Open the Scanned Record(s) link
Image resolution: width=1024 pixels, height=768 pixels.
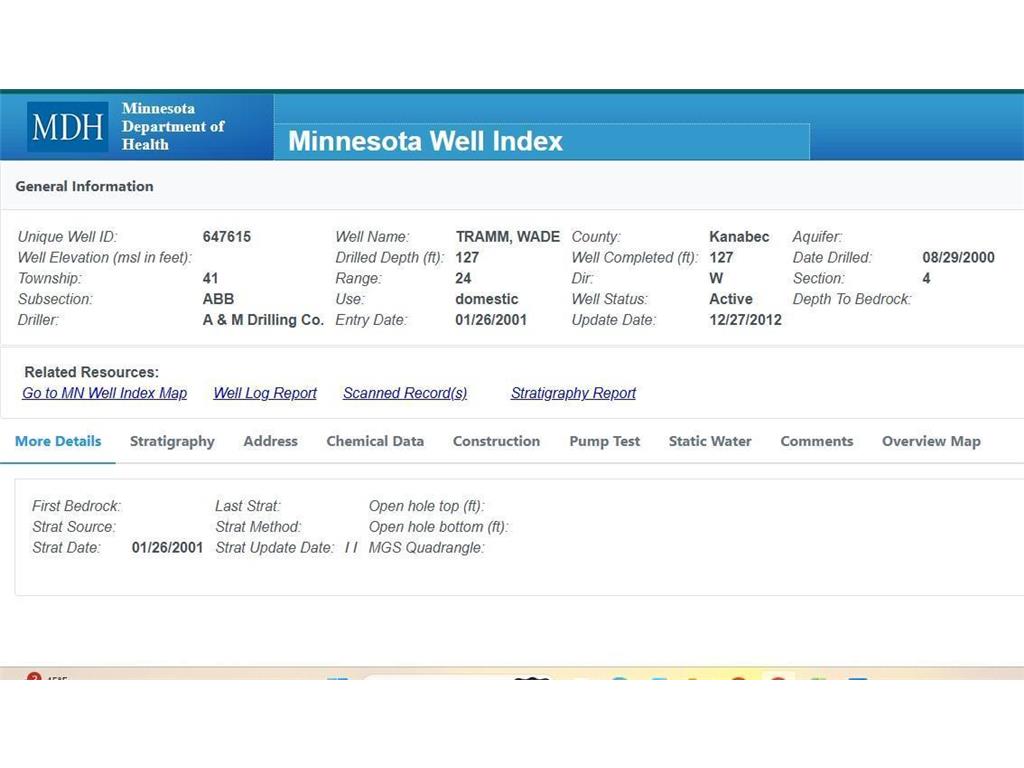click(x=405, y=393)
